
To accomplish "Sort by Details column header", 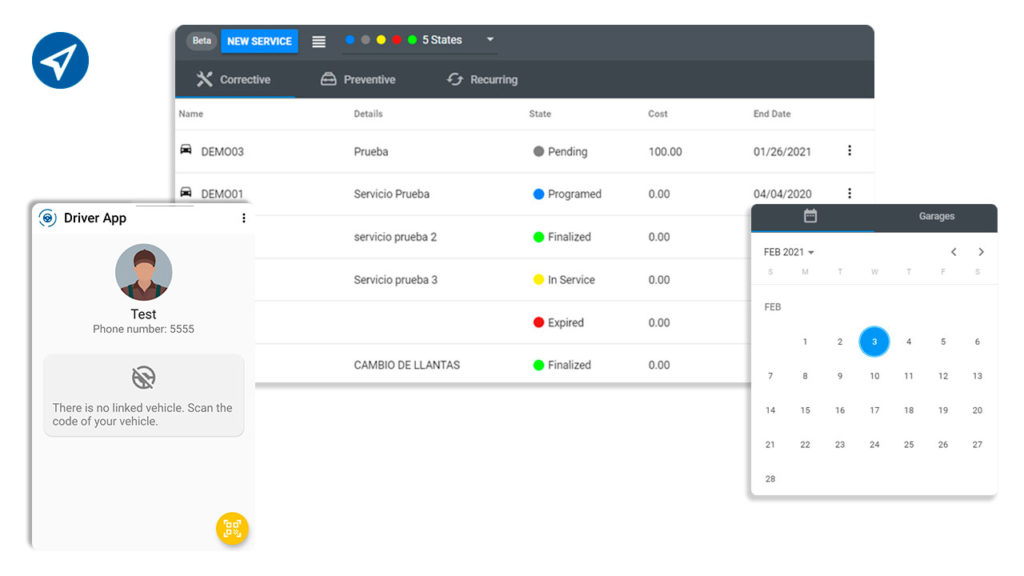I will coord(368,114).
